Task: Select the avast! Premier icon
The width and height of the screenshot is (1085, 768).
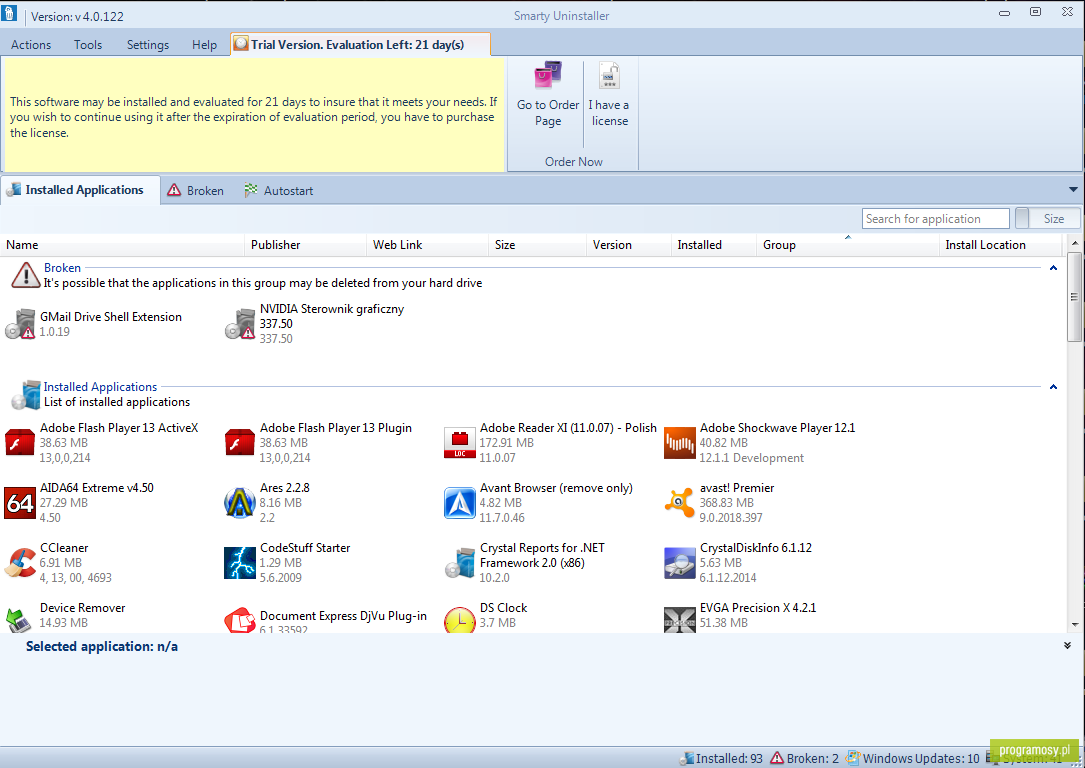Action: pos(680,503)
